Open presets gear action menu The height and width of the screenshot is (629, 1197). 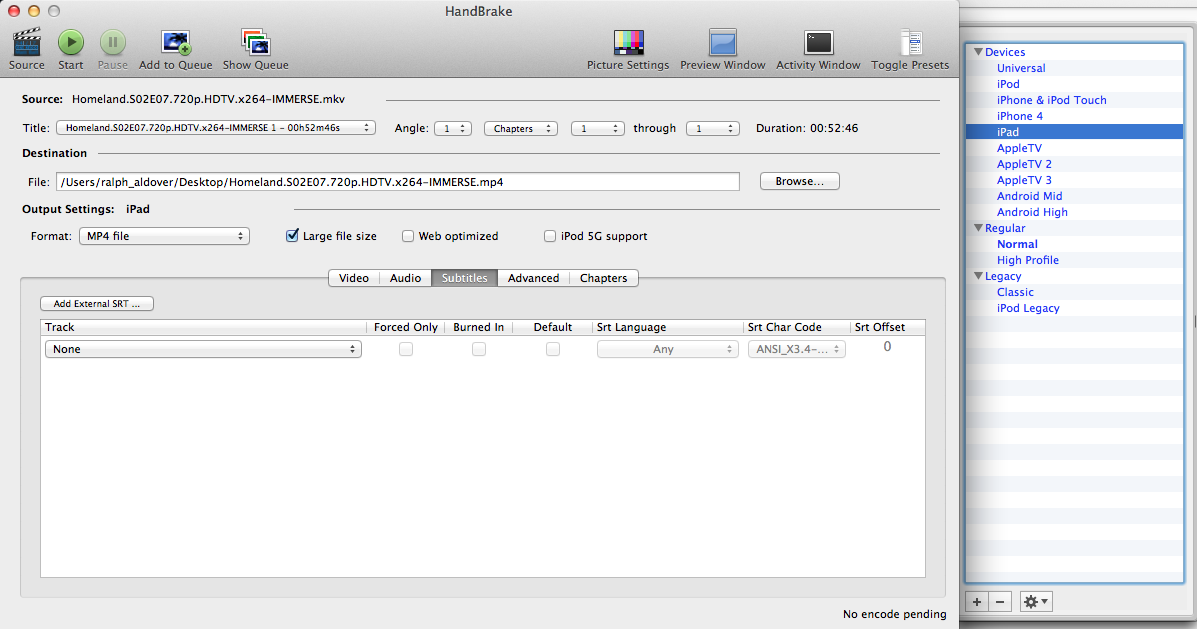[1036, 602]
